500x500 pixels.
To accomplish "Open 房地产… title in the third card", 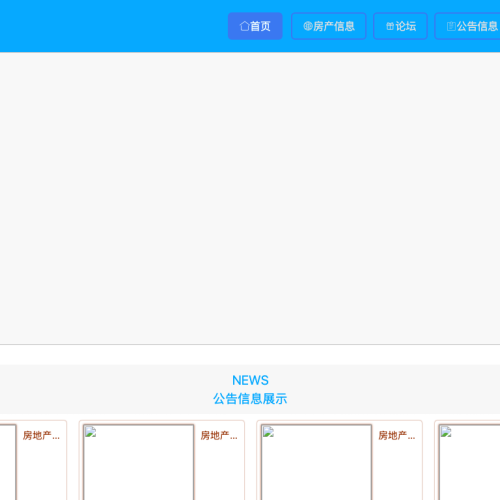I will (x=397, y=435).
